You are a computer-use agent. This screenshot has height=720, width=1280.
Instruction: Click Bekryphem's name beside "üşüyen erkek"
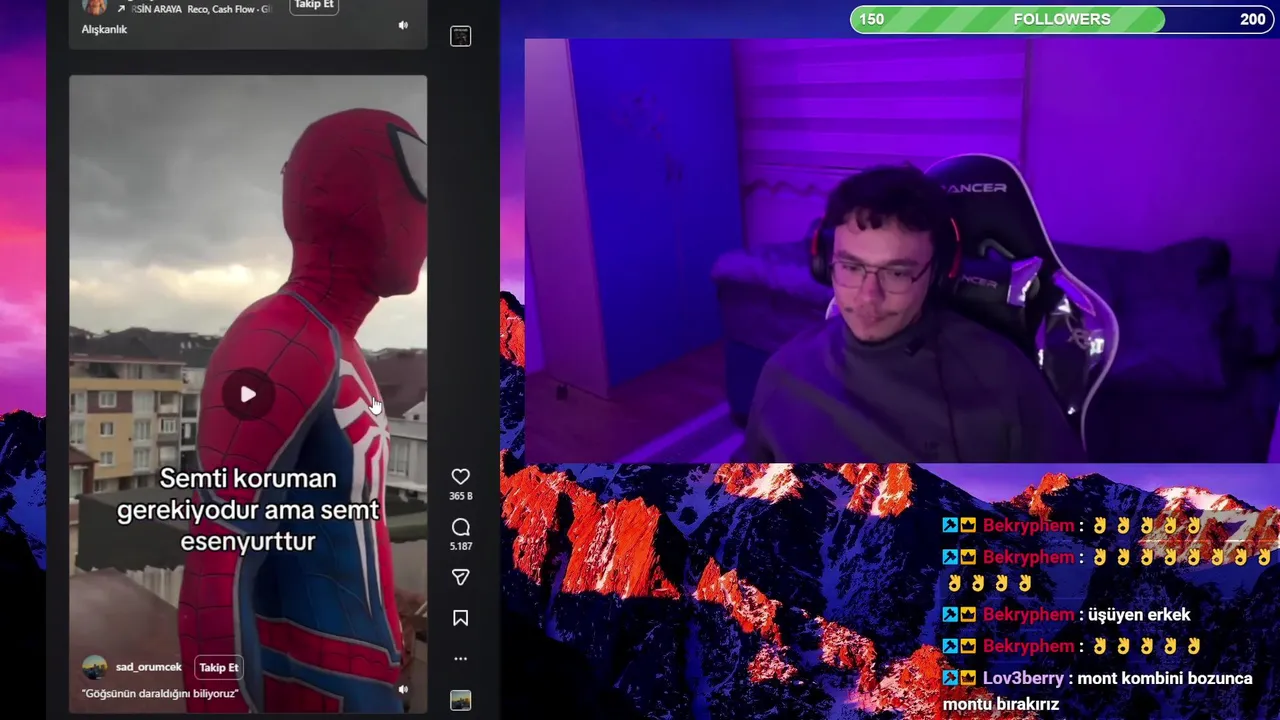1028,615
